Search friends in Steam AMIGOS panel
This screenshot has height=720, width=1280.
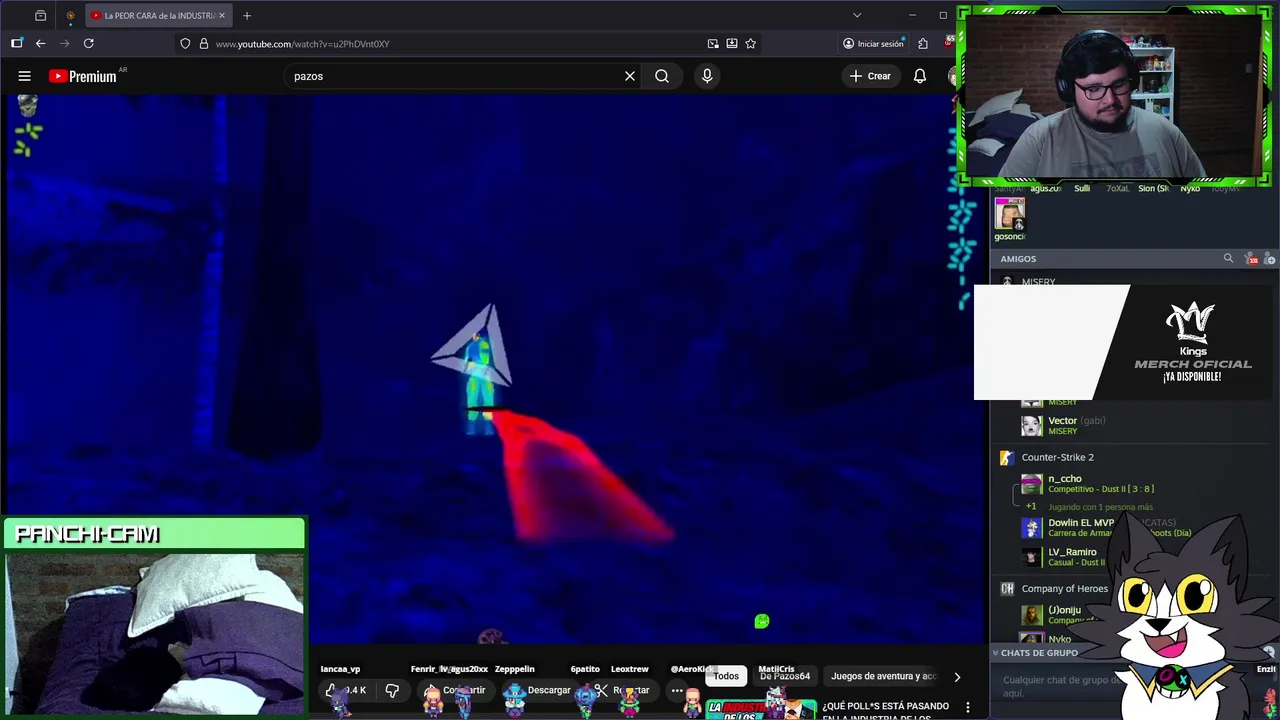click(1228, 259)
